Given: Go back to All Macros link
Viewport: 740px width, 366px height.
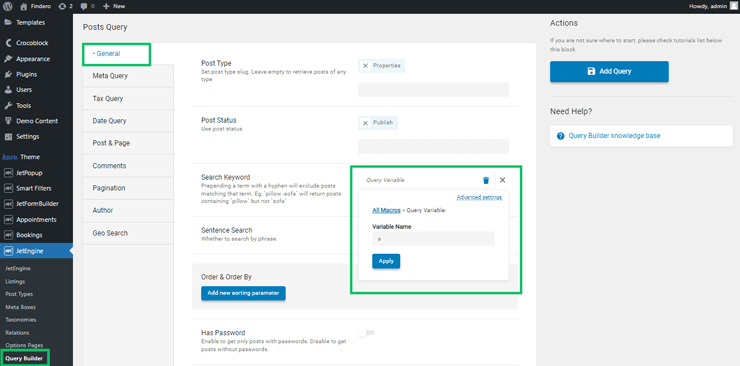Looking at the screenshot, I should point(386,210).
